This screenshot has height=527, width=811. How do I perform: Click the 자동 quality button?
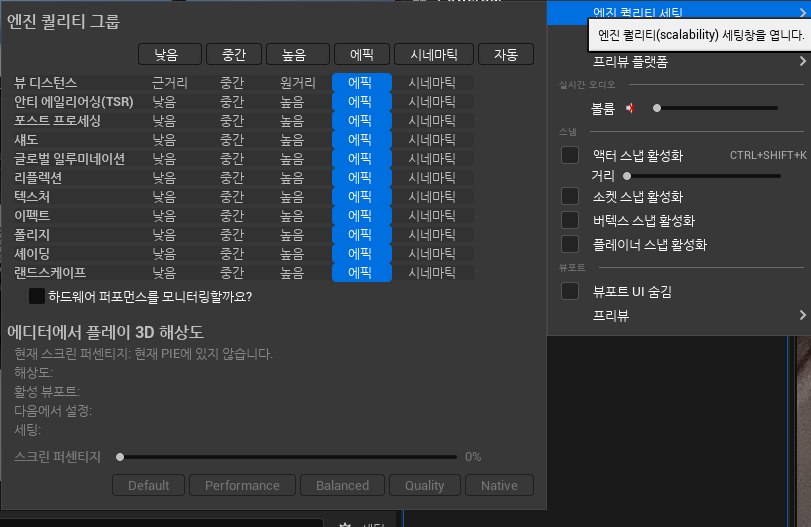click(506, 54)
